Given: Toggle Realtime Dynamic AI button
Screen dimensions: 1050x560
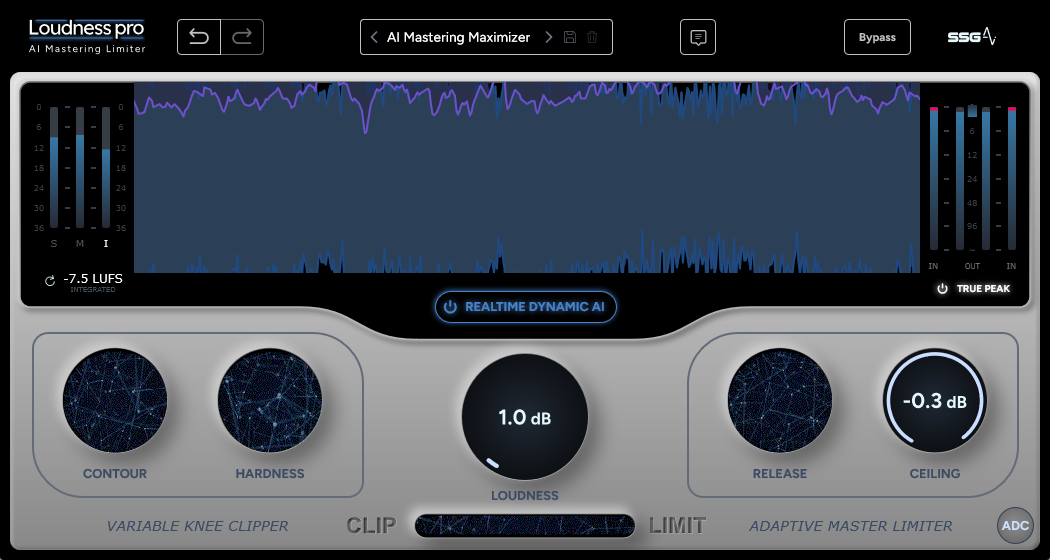Looking at the screenshot, I should 526,307.
